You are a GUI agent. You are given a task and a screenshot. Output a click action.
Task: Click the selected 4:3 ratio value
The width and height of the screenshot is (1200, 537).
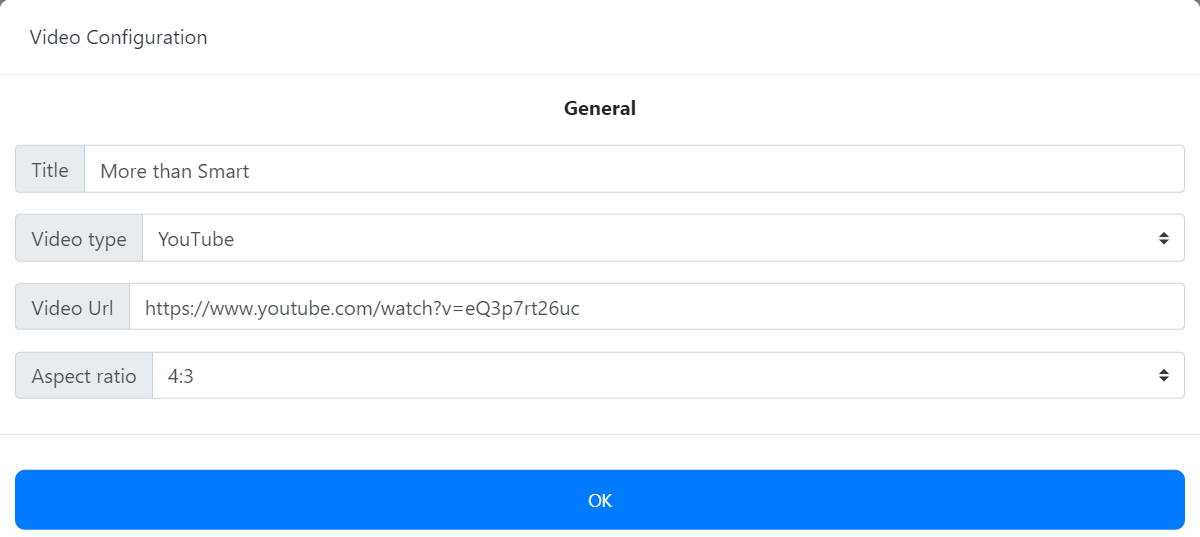click(181, 376)
